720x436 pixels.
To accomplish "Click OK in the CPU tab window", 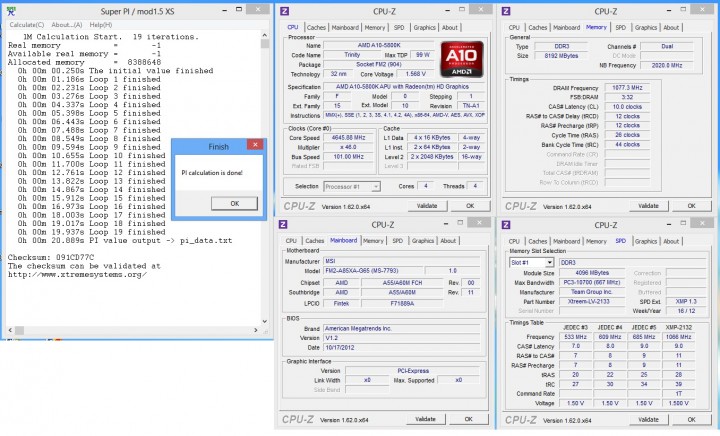I will coord(470,206).
